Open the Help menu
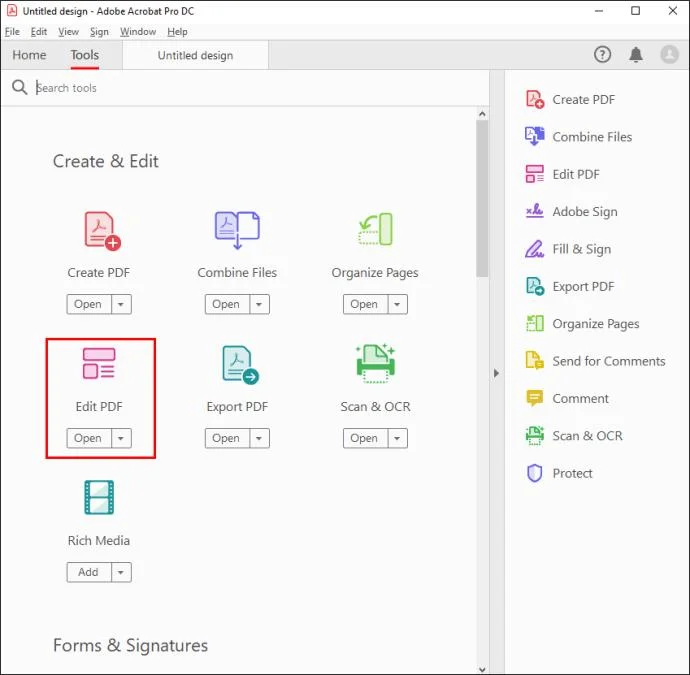This screenshot has width=690, height=675. pos(177,32)
